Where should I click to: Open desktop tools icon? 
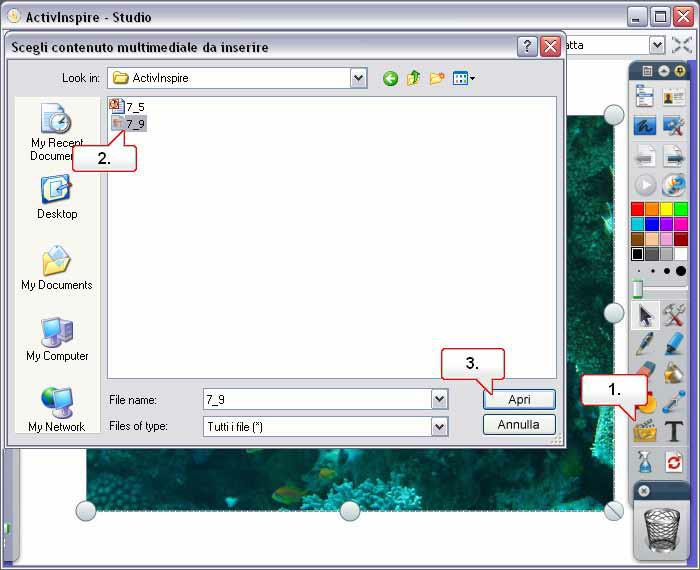coord(673,125)
